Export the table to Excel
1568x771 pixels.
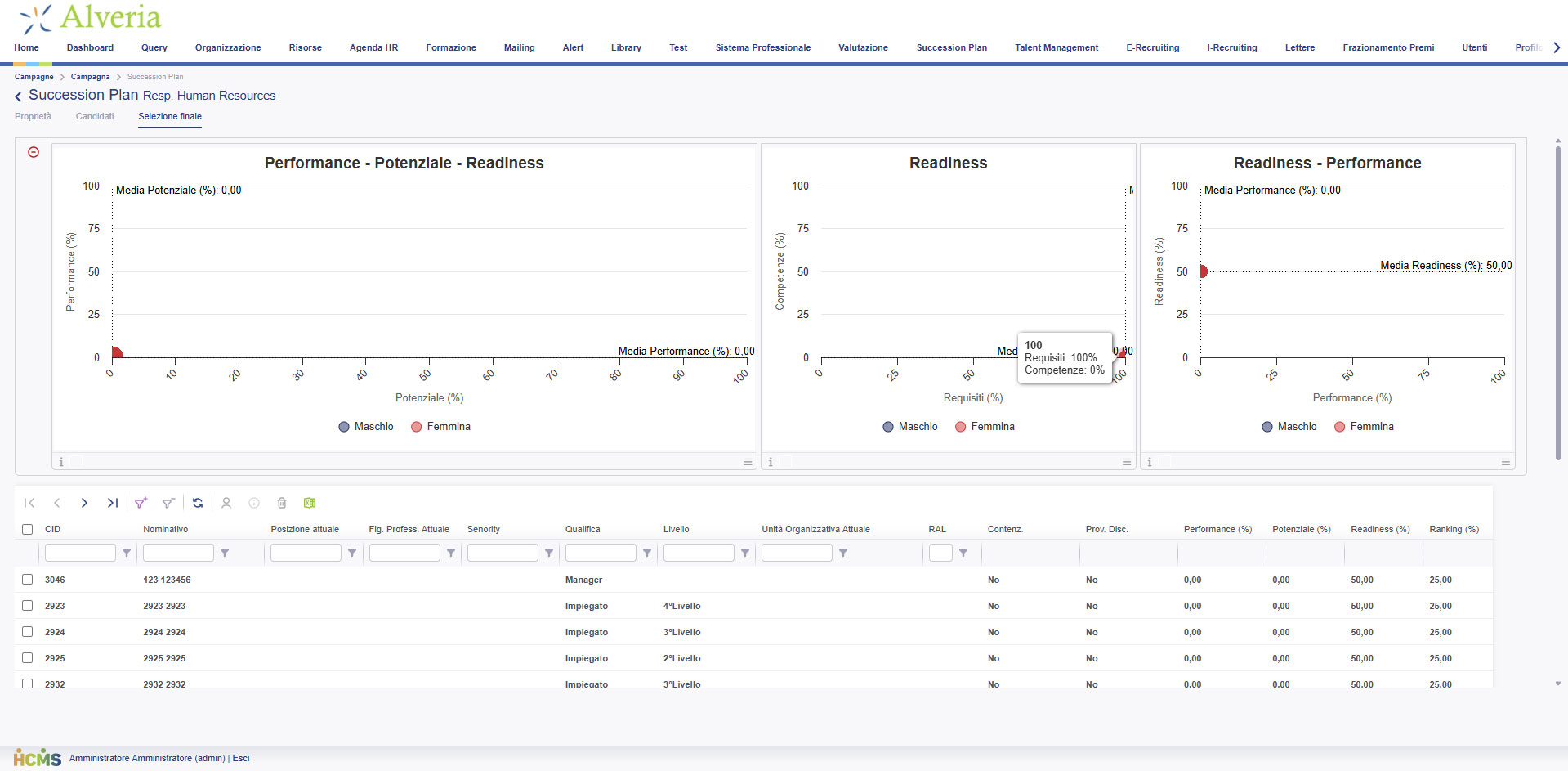(310, 503)
